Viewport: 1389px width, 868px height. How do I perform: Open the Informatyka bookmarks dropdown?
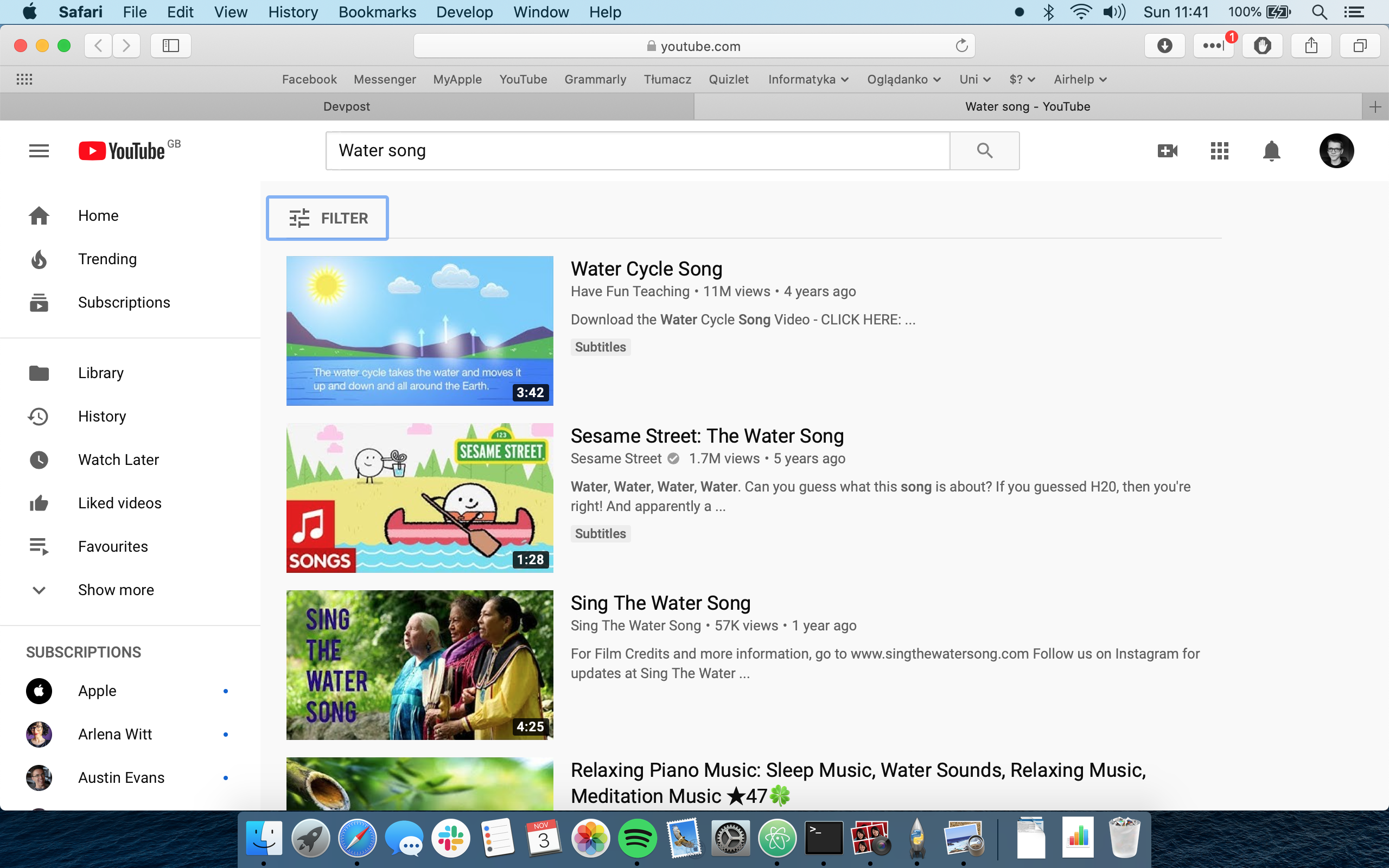pos(807,79)
